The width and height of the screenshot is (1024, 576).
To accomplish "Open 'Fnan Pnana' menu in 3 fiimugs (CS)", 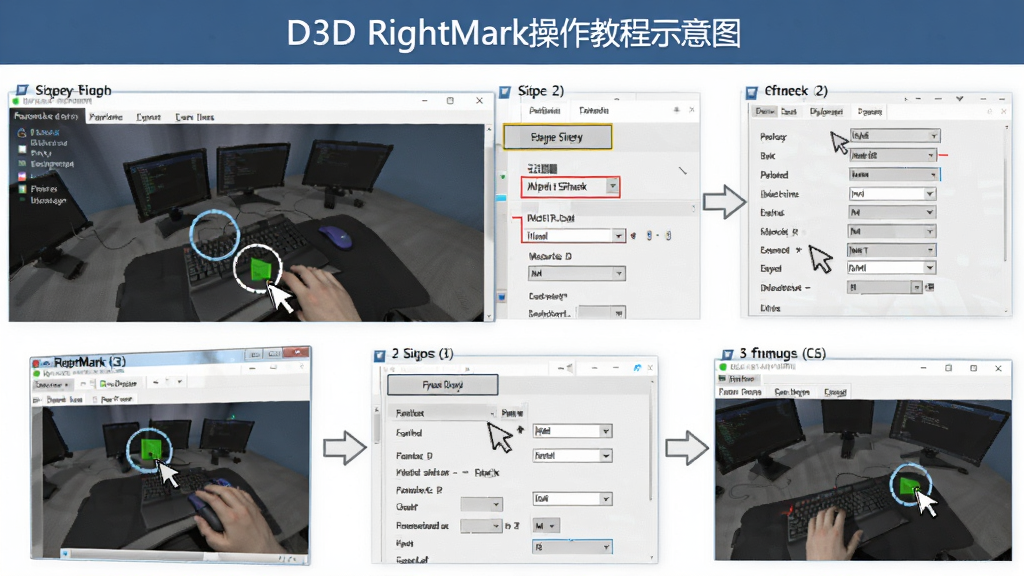I will tap(740, 392).
